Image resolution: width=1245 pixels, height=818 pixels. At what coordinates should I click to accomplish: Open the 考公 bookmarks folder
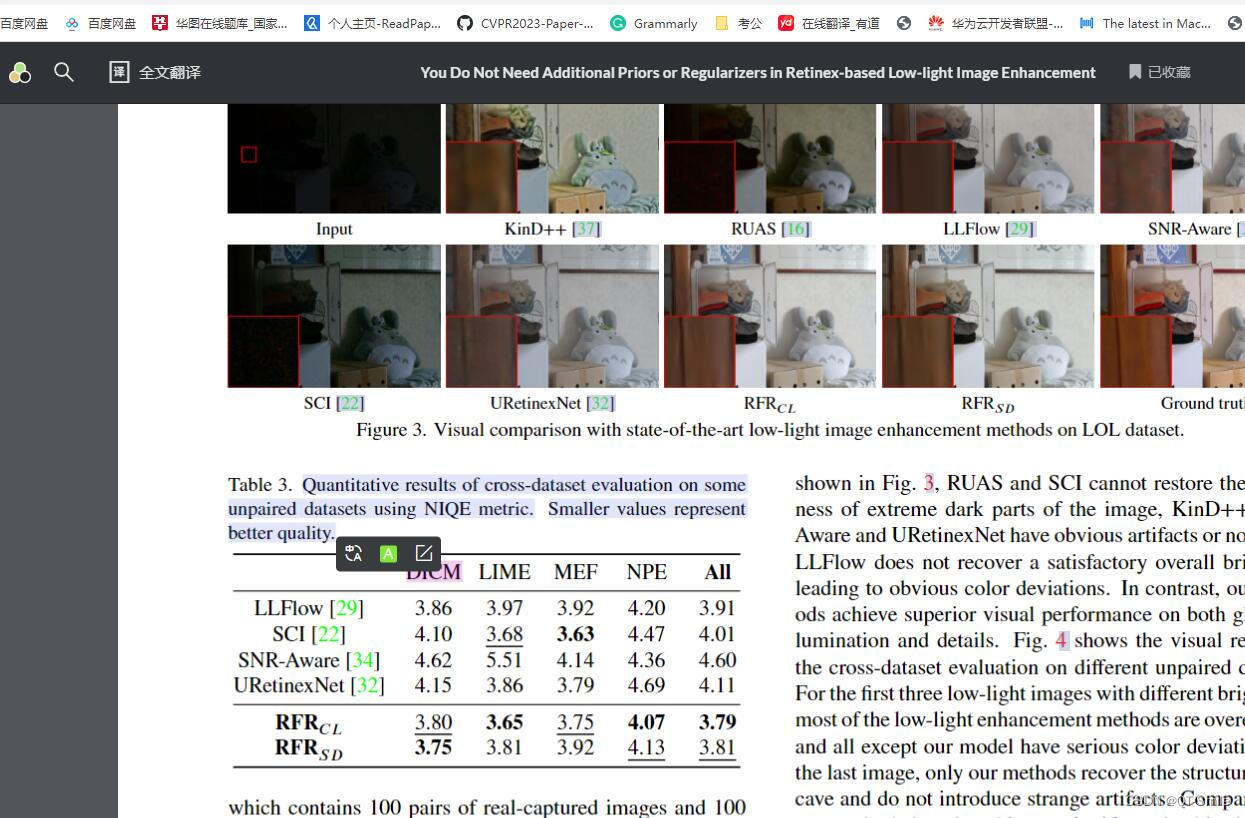coord(738,23)
